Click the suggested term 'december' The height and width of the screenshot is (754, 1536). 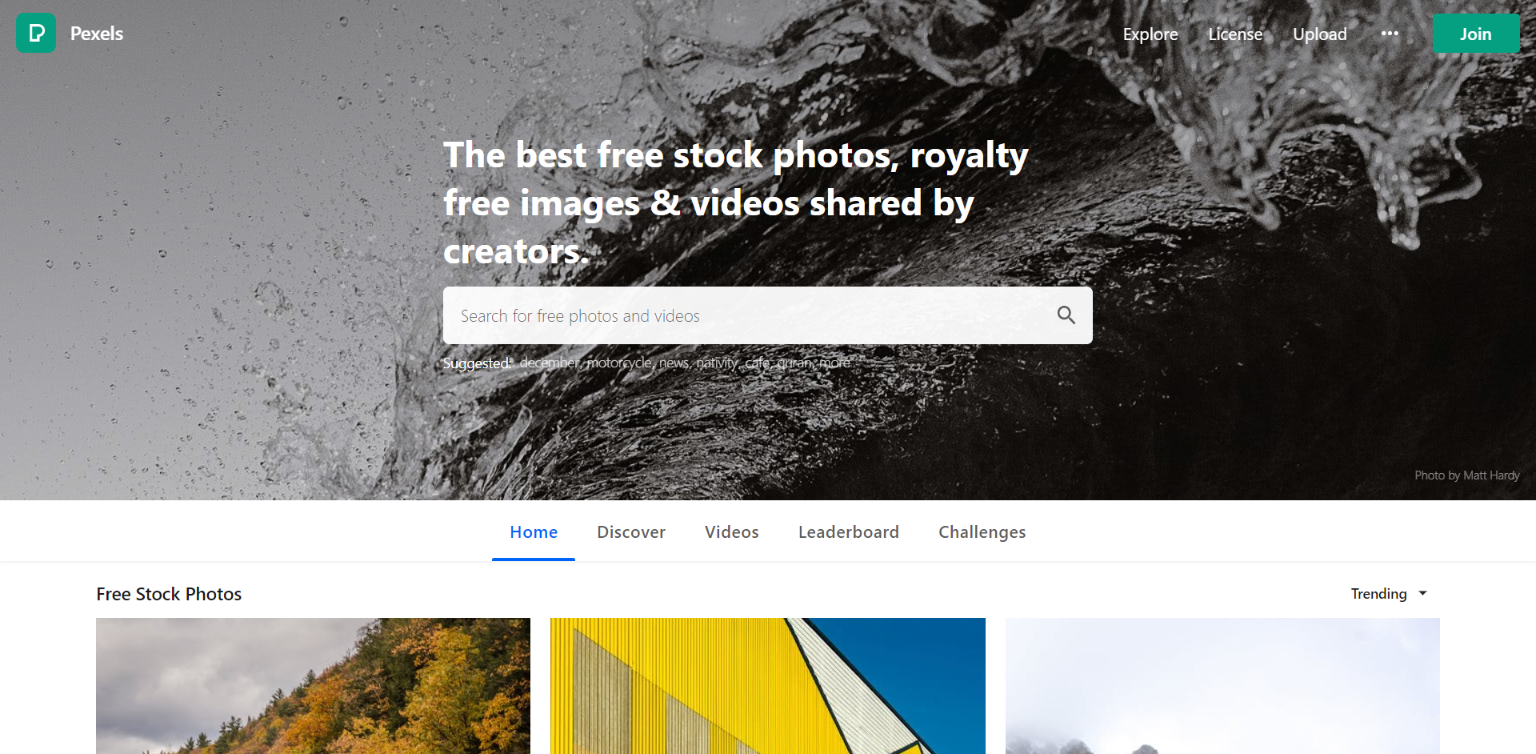coord(550,363)
